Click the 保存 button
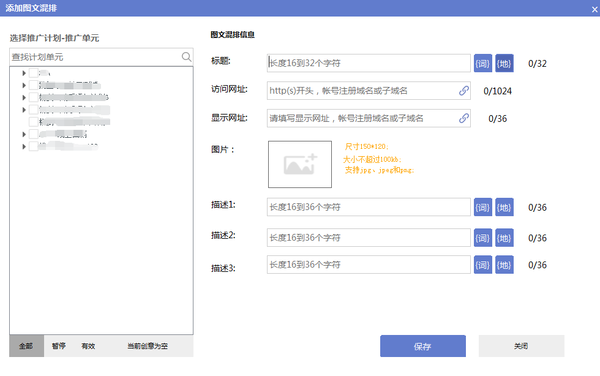The height and width of the screenshot is (376, 600). pos(423,346)
